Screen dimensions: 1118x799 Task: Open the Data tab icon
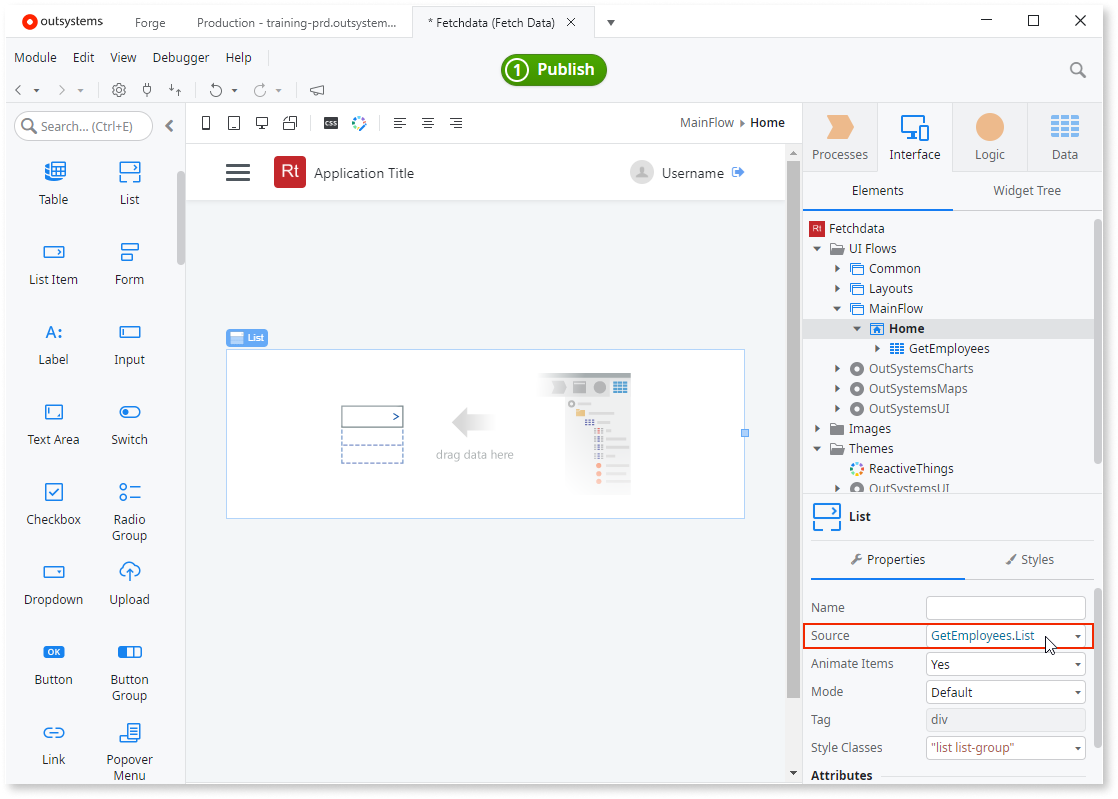pyautogui.click(x=1064, y=136)
